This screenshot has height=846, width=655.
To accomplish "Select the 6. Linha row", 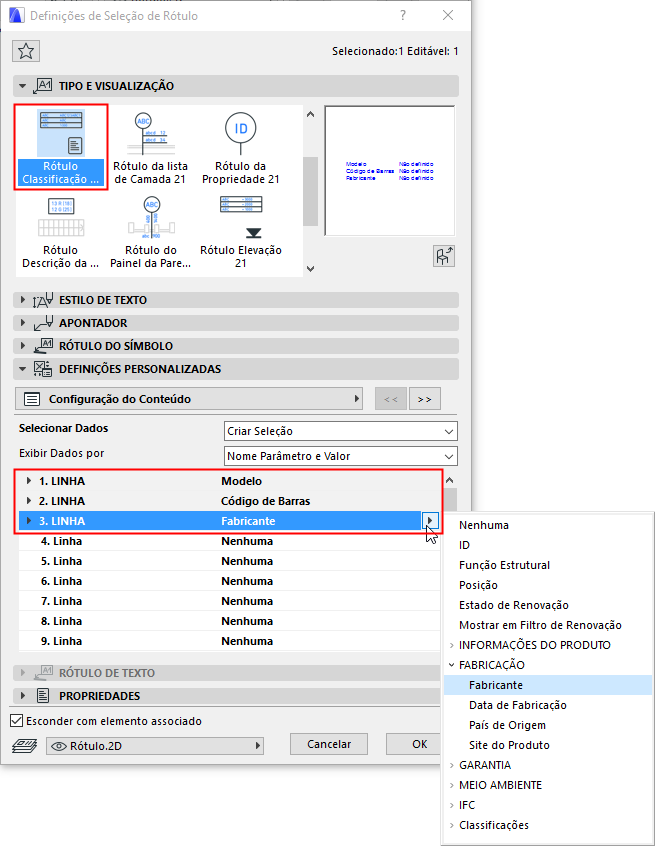I will [229, 581].
